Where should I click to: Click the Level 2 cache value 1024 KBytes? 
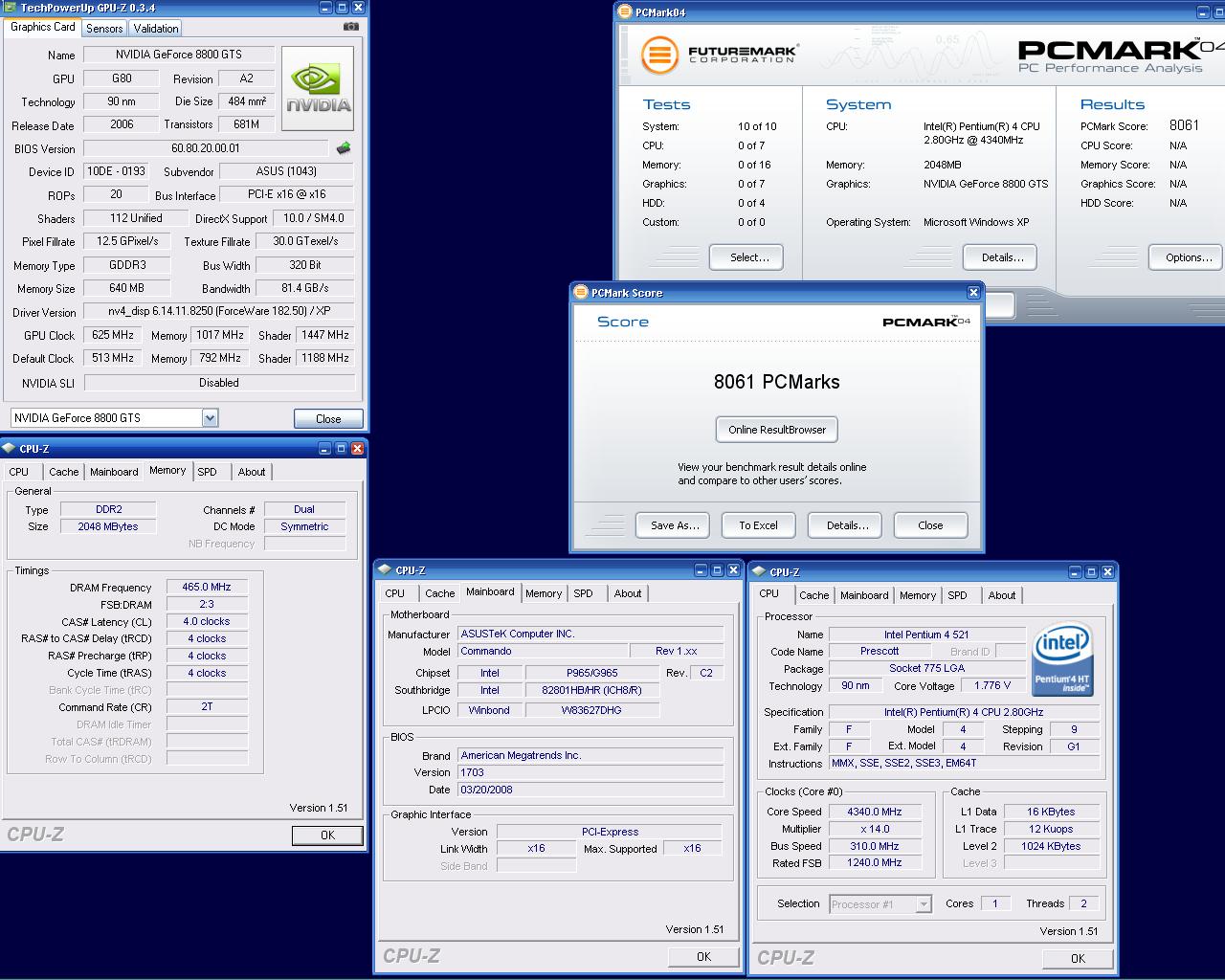click(1050, 846)
